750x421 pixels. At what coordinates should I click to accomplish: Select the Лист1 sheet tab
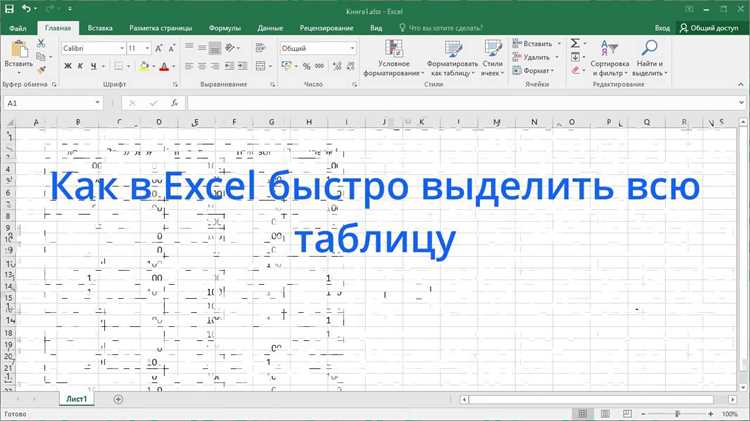(x=77, y=399)
